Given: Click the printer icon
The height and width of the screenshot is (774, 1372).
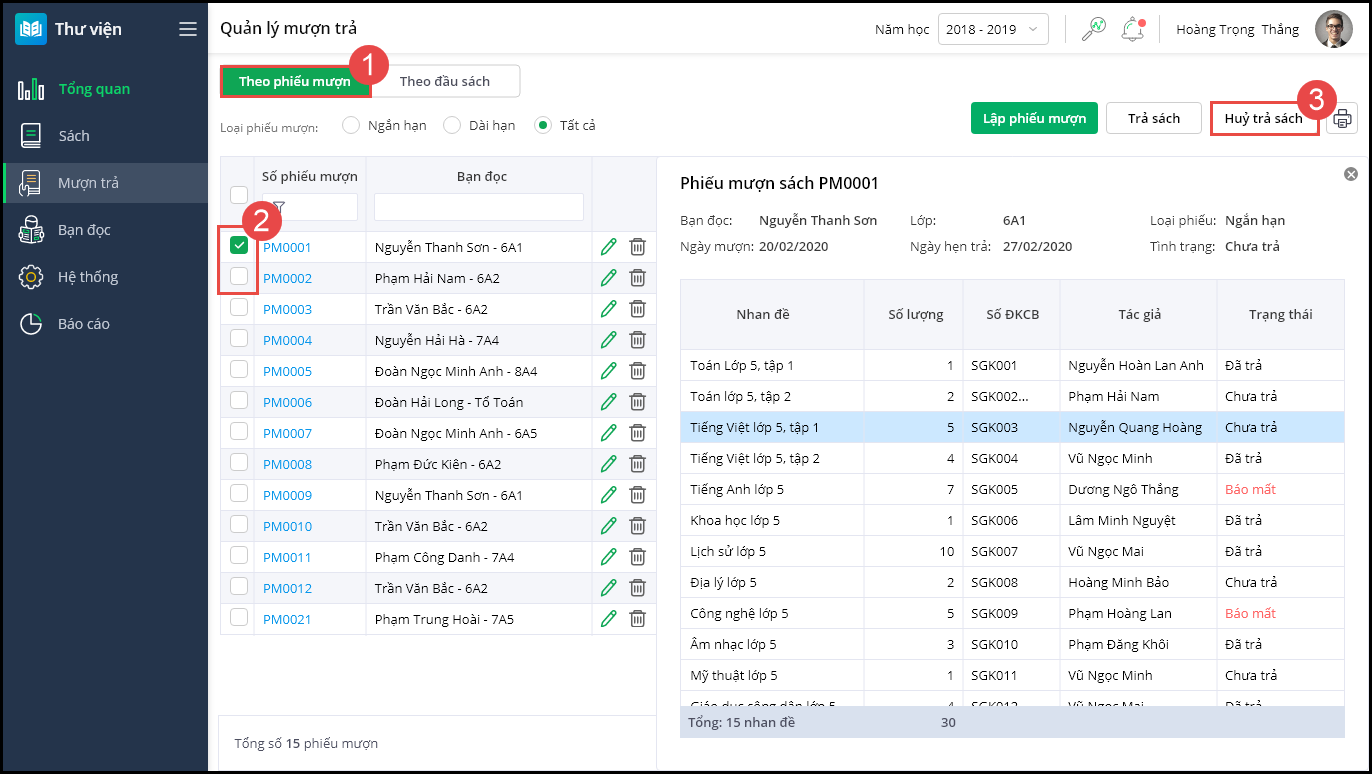Looking at the screenshot, I should 1342,119.
